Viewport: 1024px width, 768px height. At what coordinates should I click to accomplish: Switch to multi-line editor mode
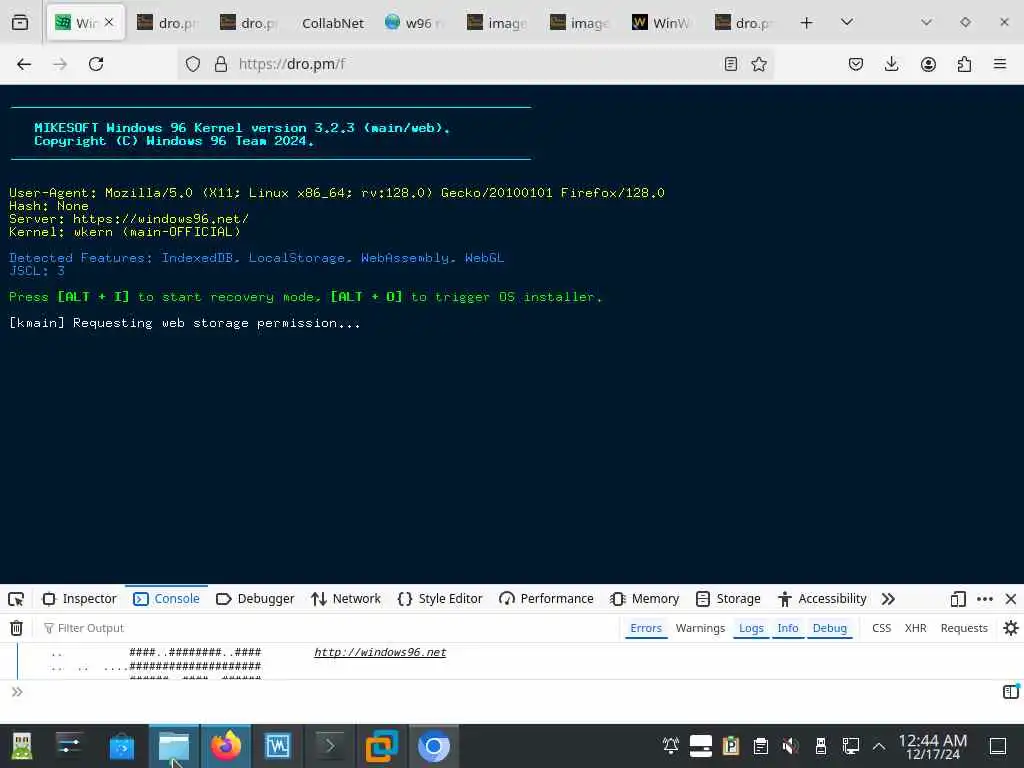click(x=1011, y=692)
